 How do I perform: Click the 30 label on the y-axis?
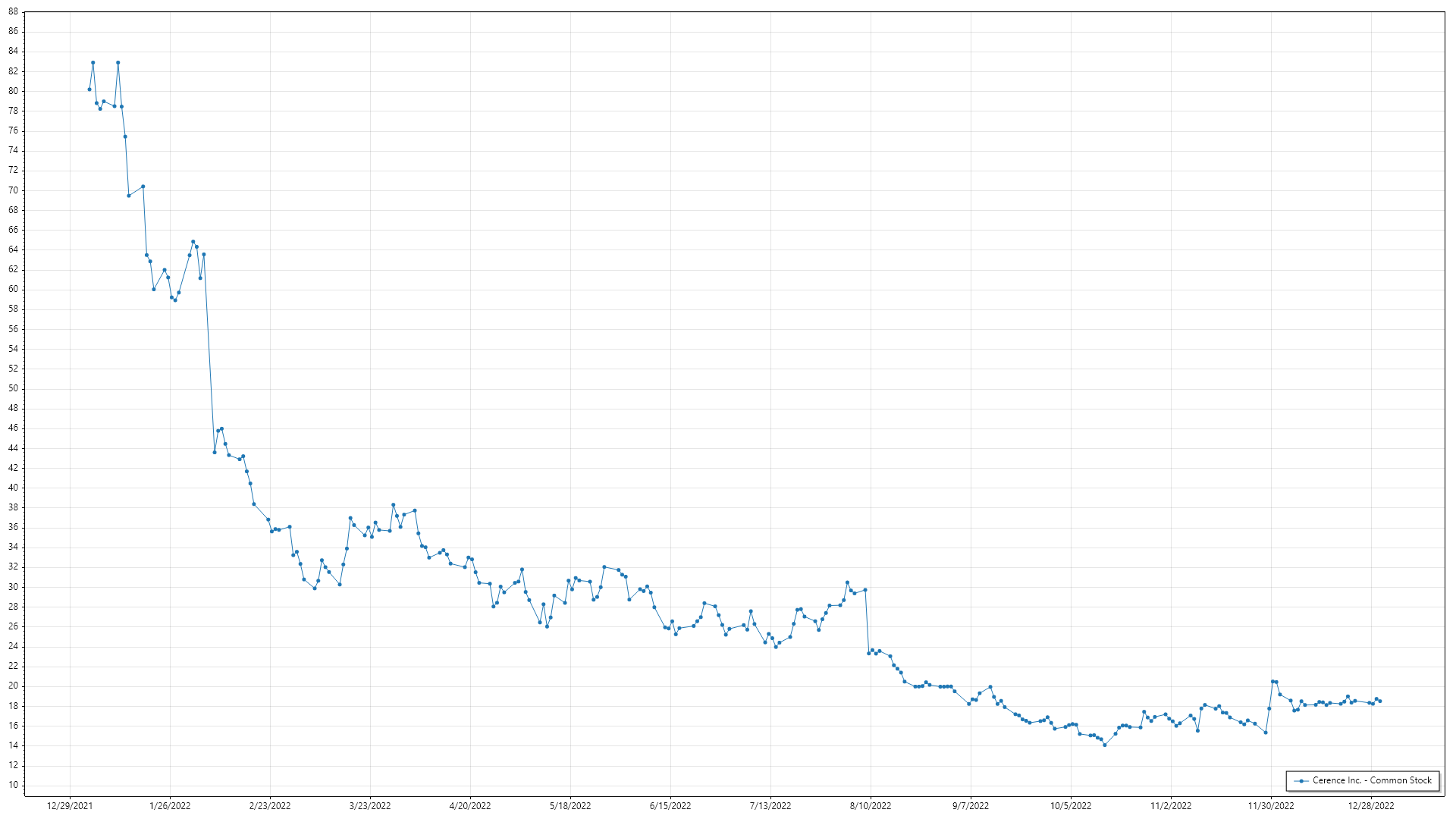click(13, 587)
